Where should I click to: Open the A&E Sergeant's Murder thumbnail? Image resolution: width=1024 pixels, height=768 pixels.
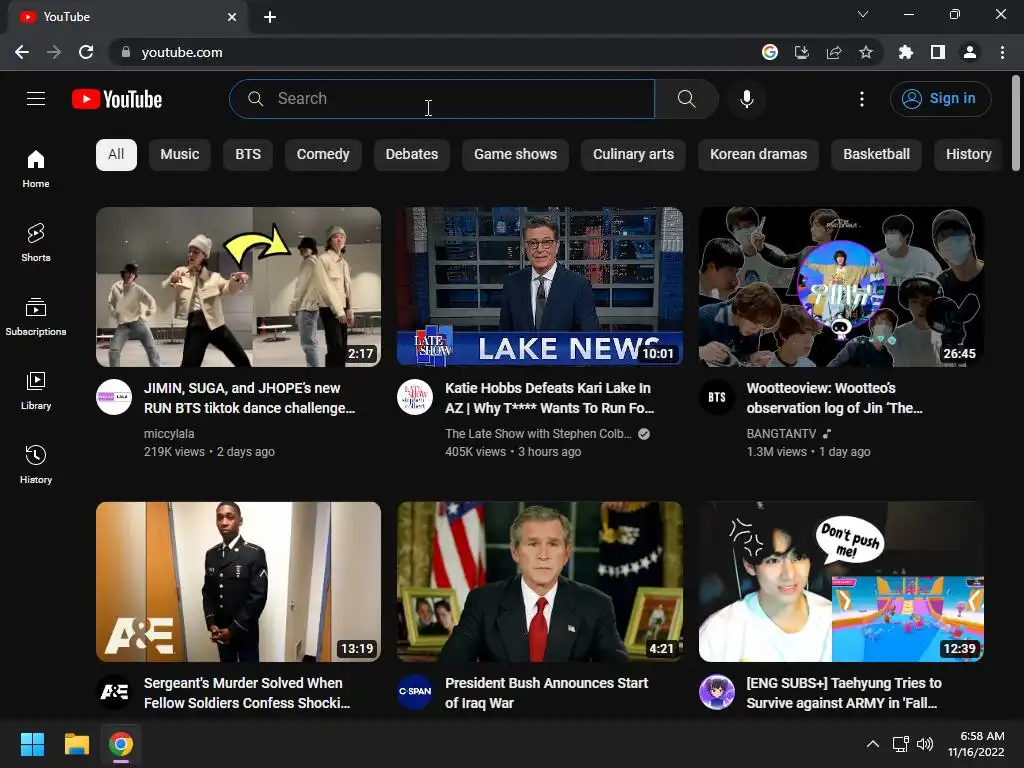point(238,582)
